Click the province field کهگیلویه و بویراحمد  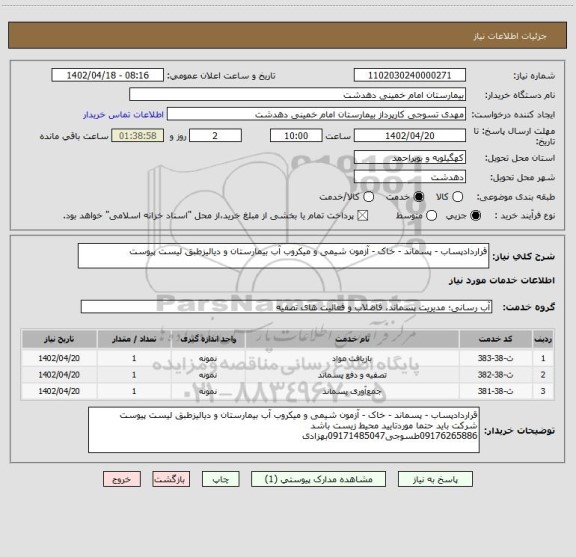click(410, 158)
